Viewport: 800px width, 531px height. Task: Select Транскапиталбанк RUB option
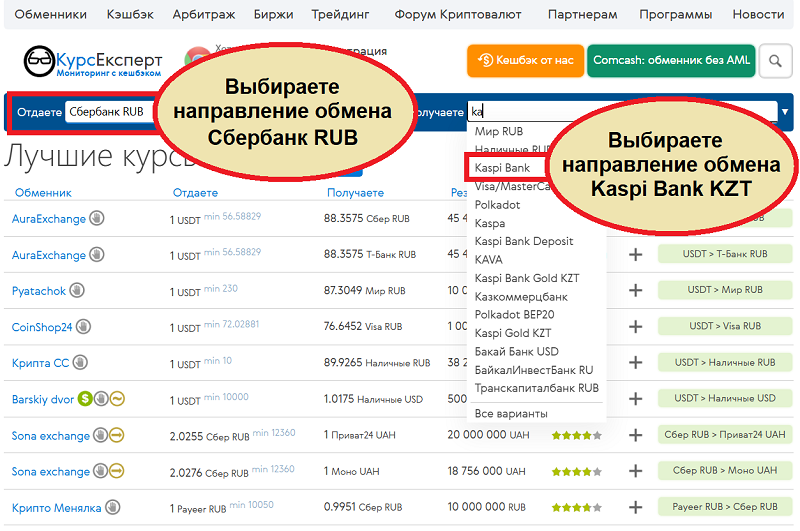tap(536, 388)
